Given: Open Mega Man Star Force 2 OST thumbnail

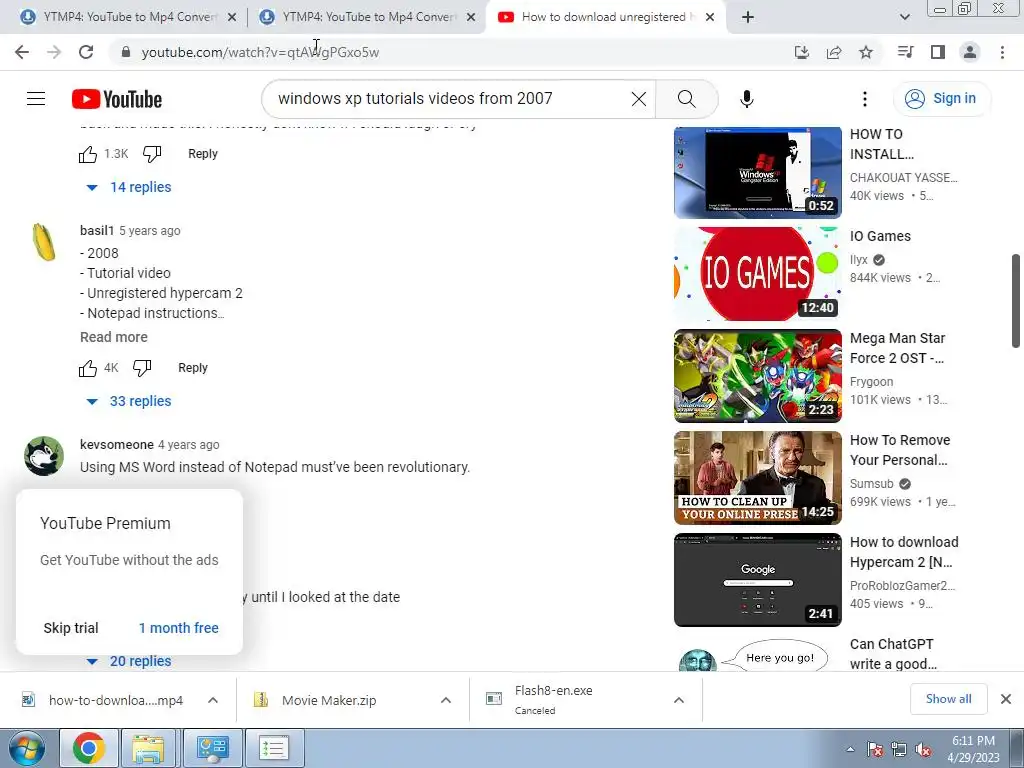Looking at the screenshot, I should 758,376.
